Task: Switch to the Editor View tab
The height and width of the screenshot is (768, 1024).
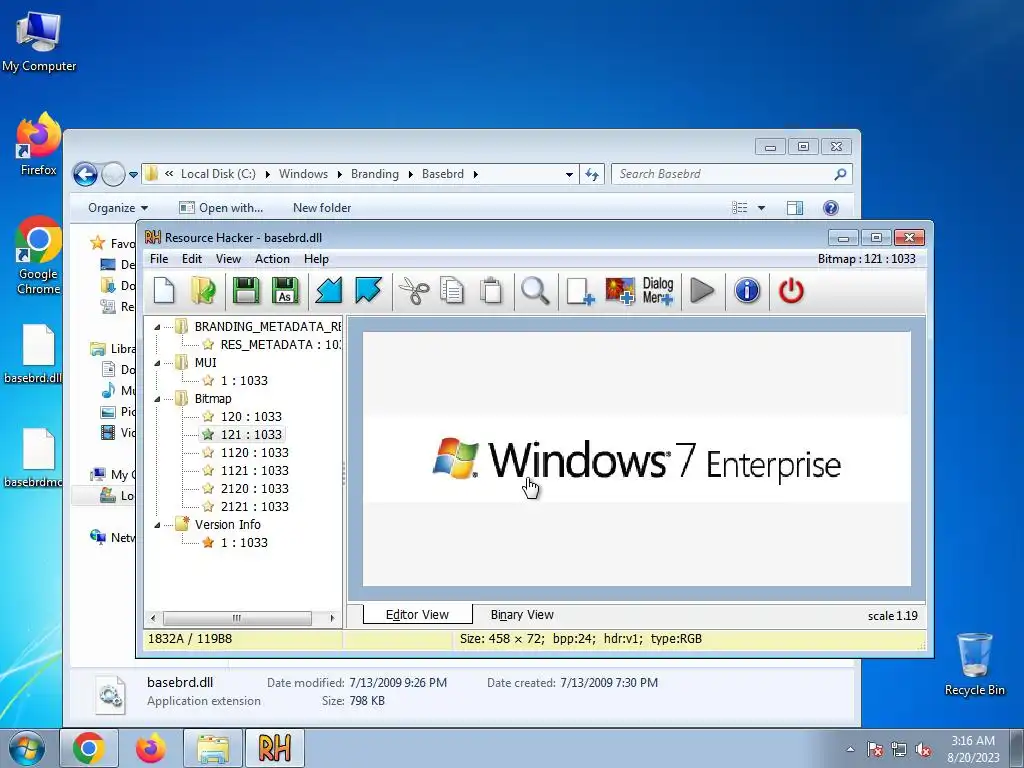Action: coord(417,615)
